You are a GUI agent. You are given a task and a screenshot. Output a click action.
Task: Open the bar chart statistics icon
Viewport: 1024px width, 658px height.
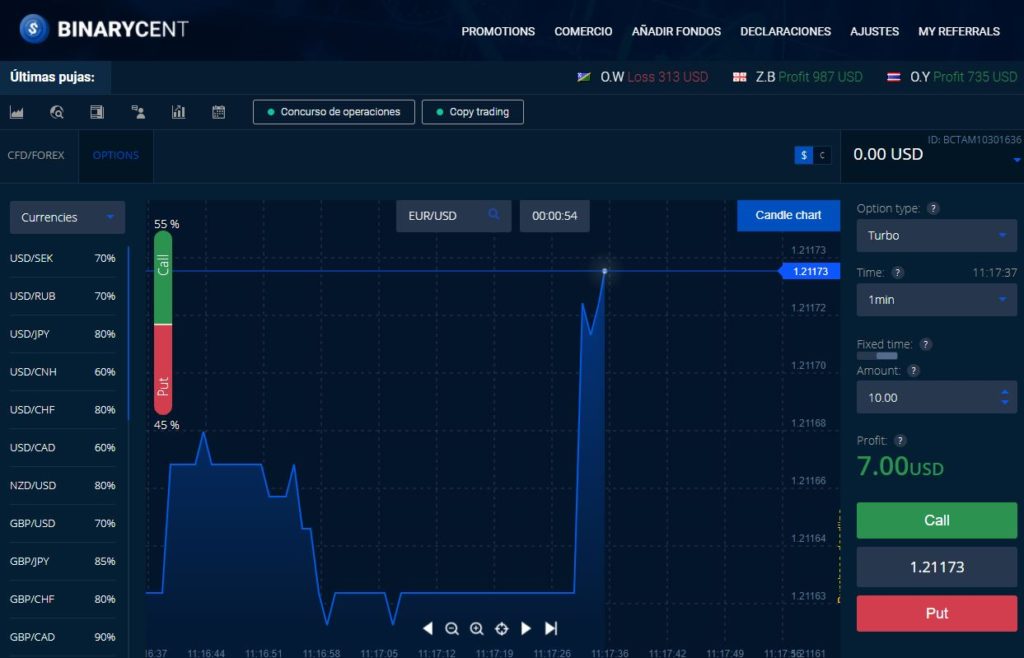tap(178, 112)
